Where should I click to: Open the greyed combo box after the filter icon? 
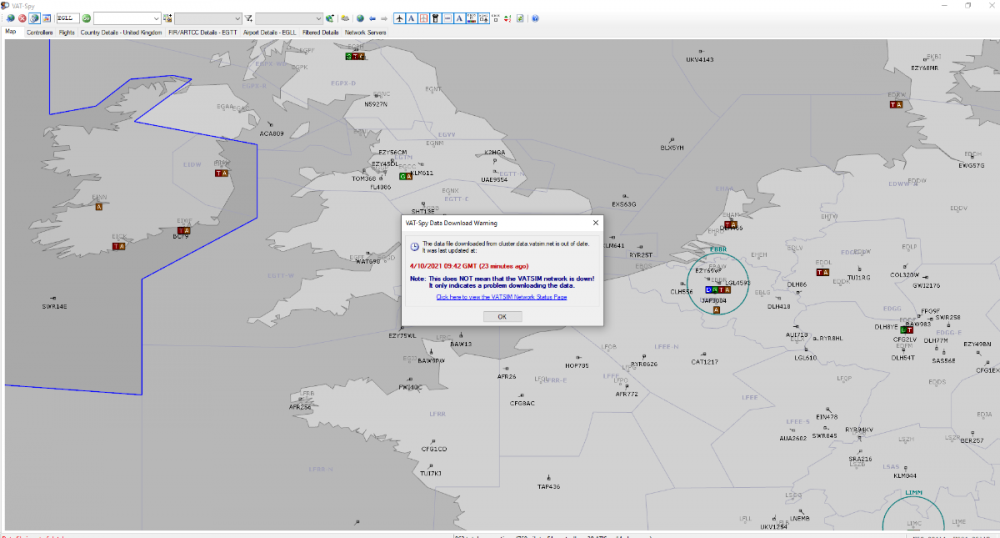pos(289,18)
